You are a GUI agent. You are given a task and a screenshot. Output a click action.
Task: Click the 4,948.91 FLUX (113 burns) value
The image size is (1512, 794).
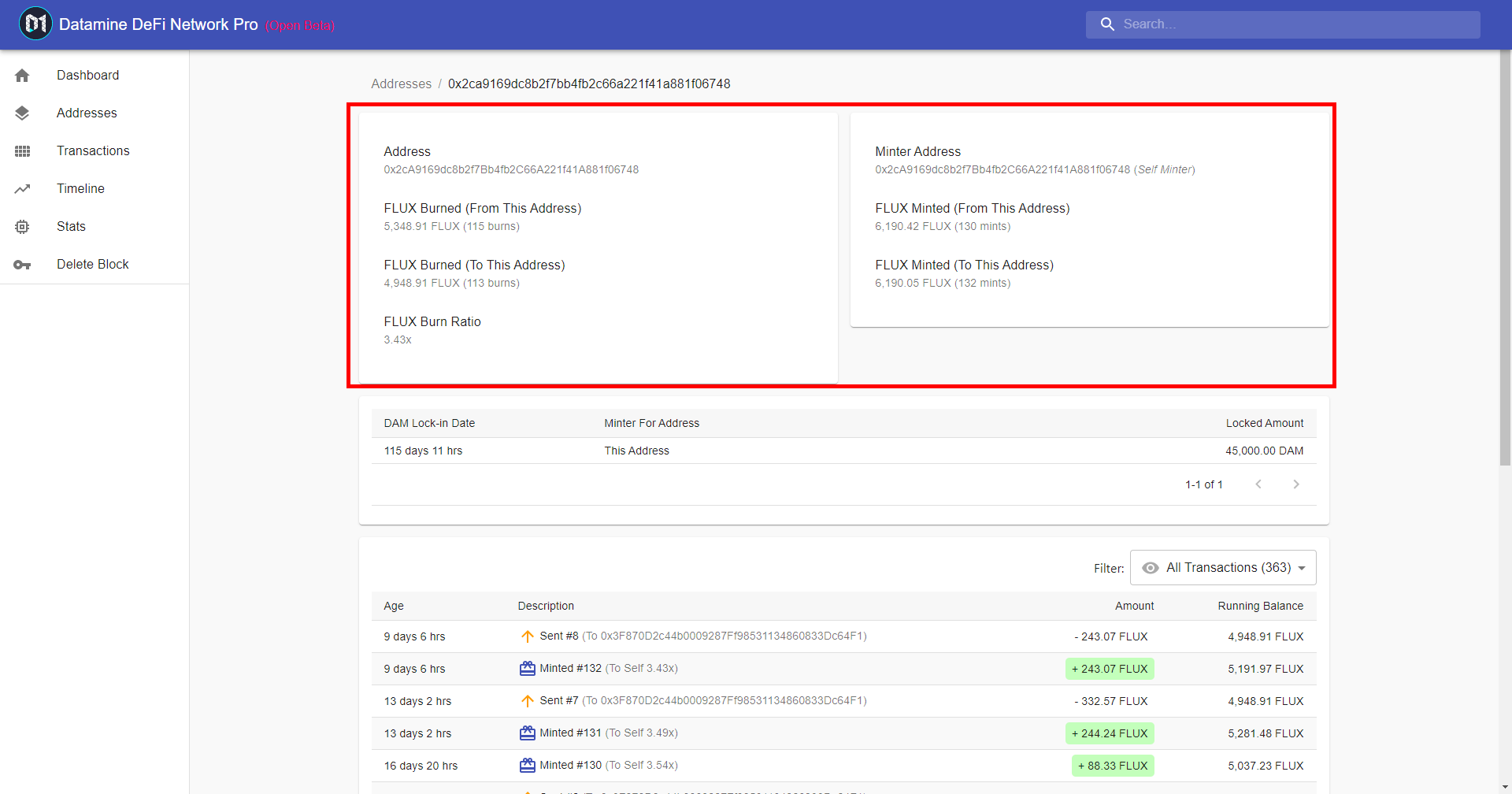click(x=452, y=284)
